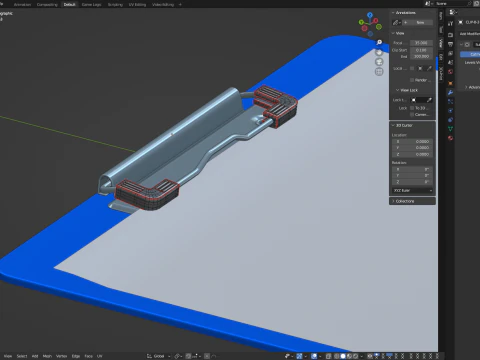Open the Object Data mesh tab icon
This screenshot has width=480, height=360.
point(450,129)
